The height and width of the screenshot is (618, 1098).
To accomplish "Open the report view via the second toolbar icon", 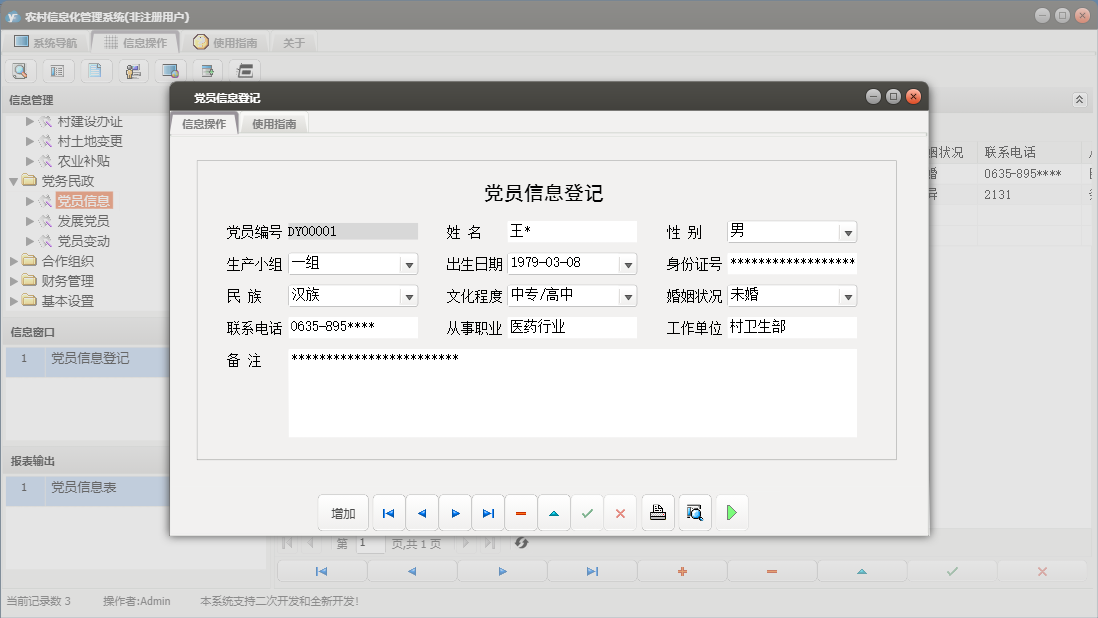I will pyautogui.click(x=57, y=70).
